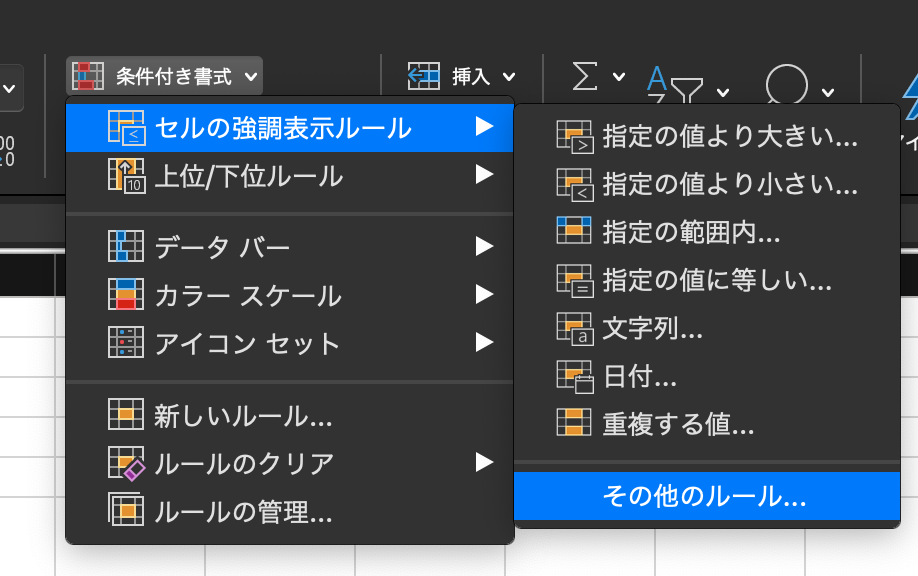Choose 新しいルール... option
The width and height of the screenshot is (918, 576).
coord(290,416)
